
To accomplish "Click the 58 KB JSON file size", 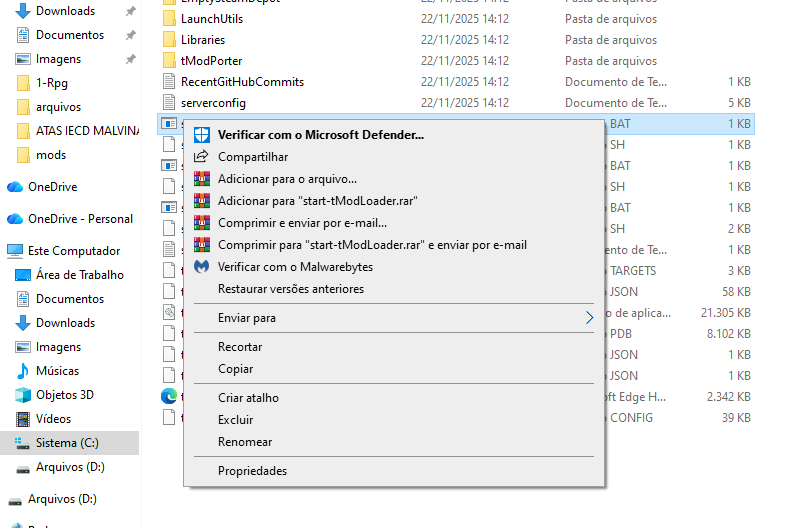I will pyautogui.click(x=736, y=292).
